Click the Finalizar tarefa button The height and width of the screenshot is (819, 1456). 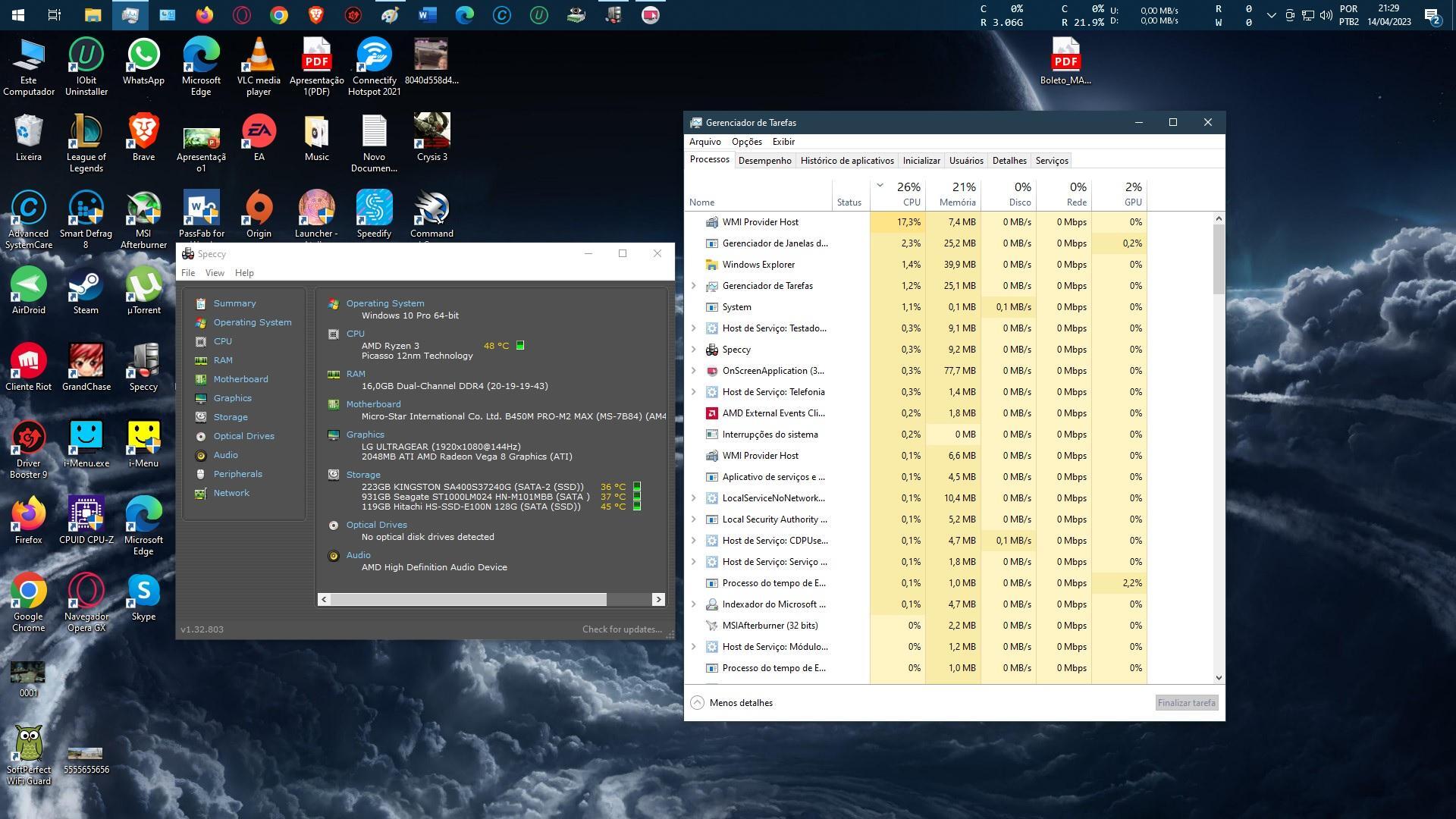click(1186, 703)
